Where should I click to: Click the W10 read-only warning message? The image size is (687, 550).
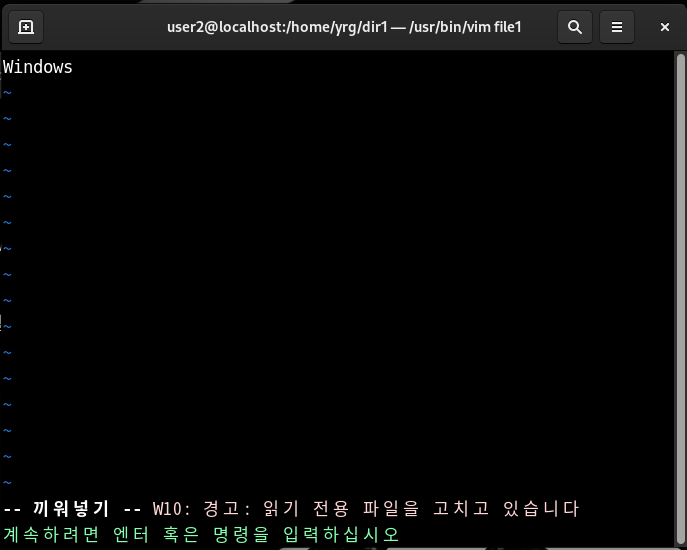tap(366, 508)
